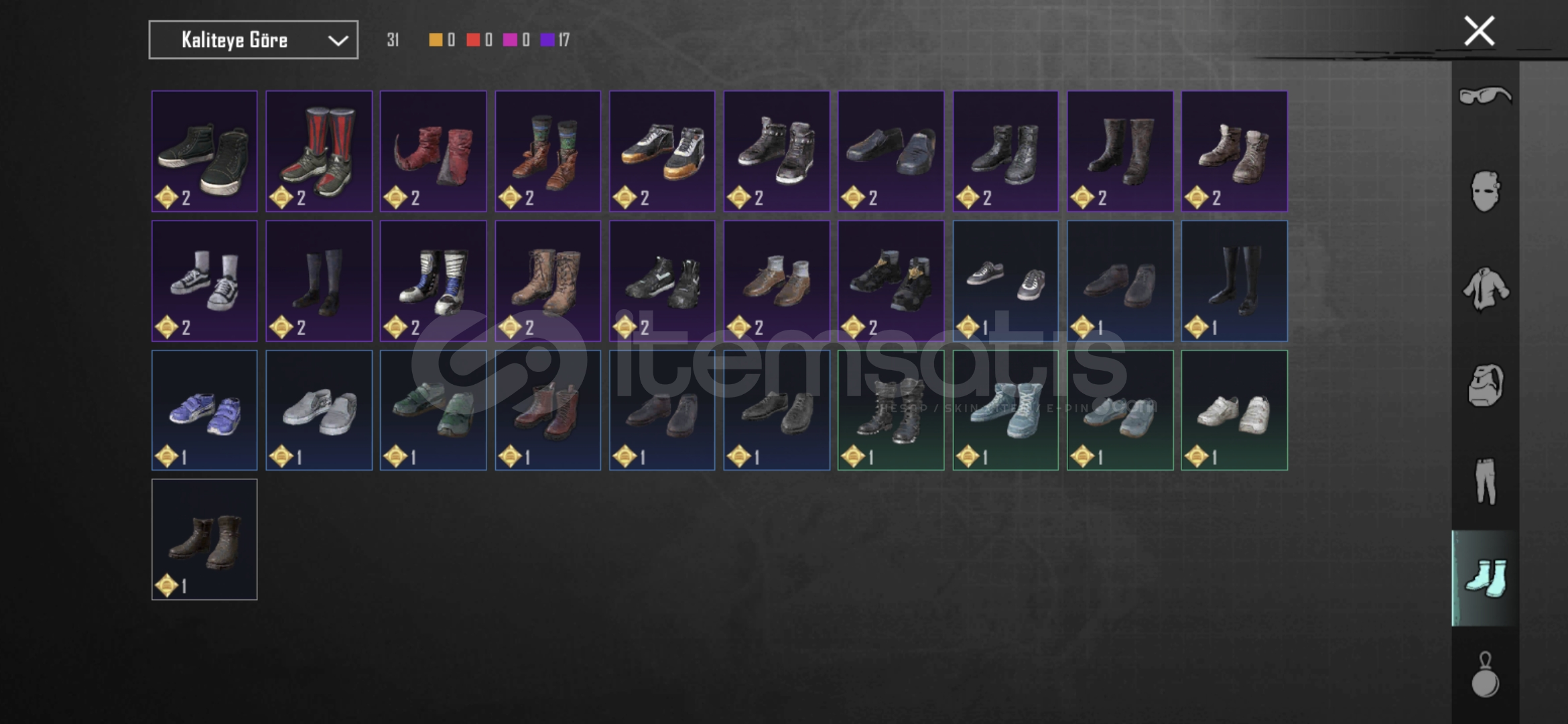Select the black high-top sneakers item
The height and width of the screenshot is (724, 1568).
click(204, 152)
